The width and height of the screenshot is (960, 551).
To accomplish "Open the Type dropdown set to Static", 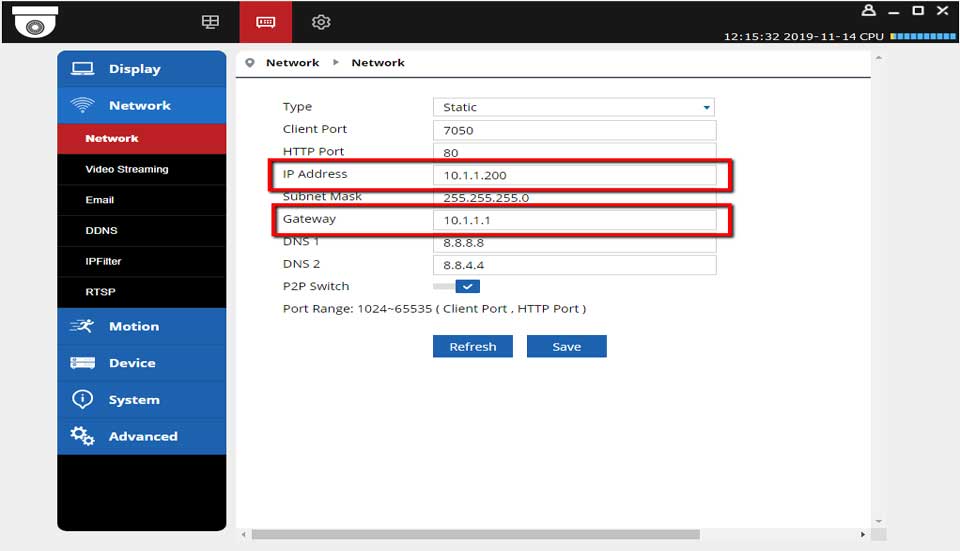I will coord(574,107).
